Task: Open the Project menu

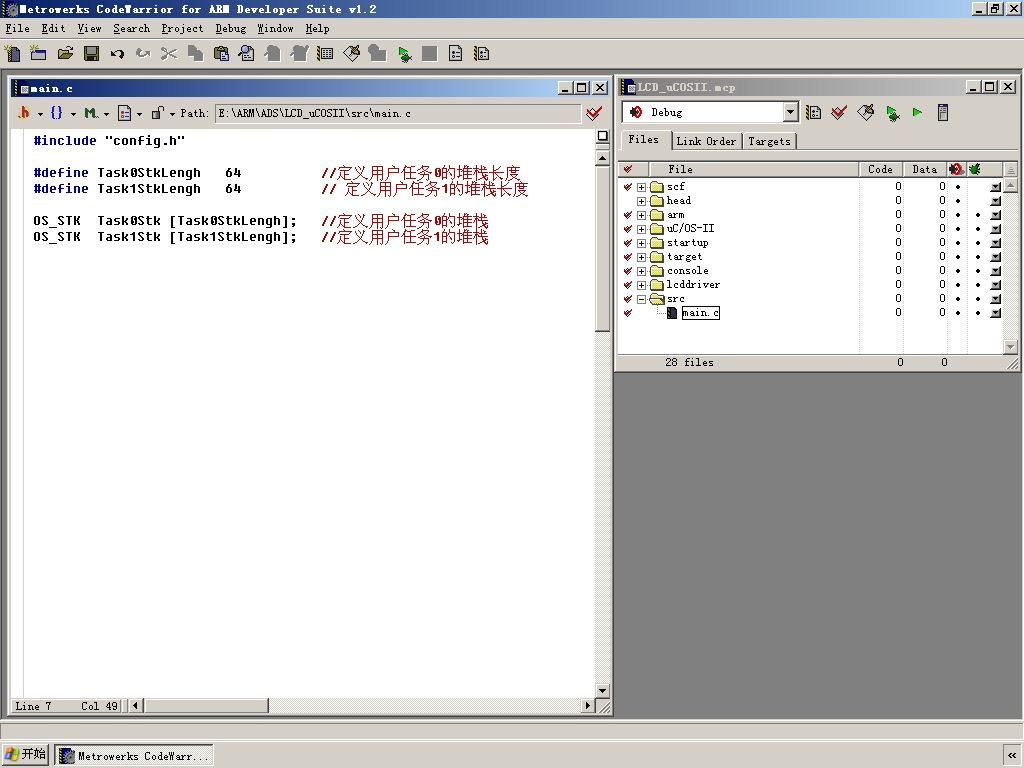Action: click(182, 29)
